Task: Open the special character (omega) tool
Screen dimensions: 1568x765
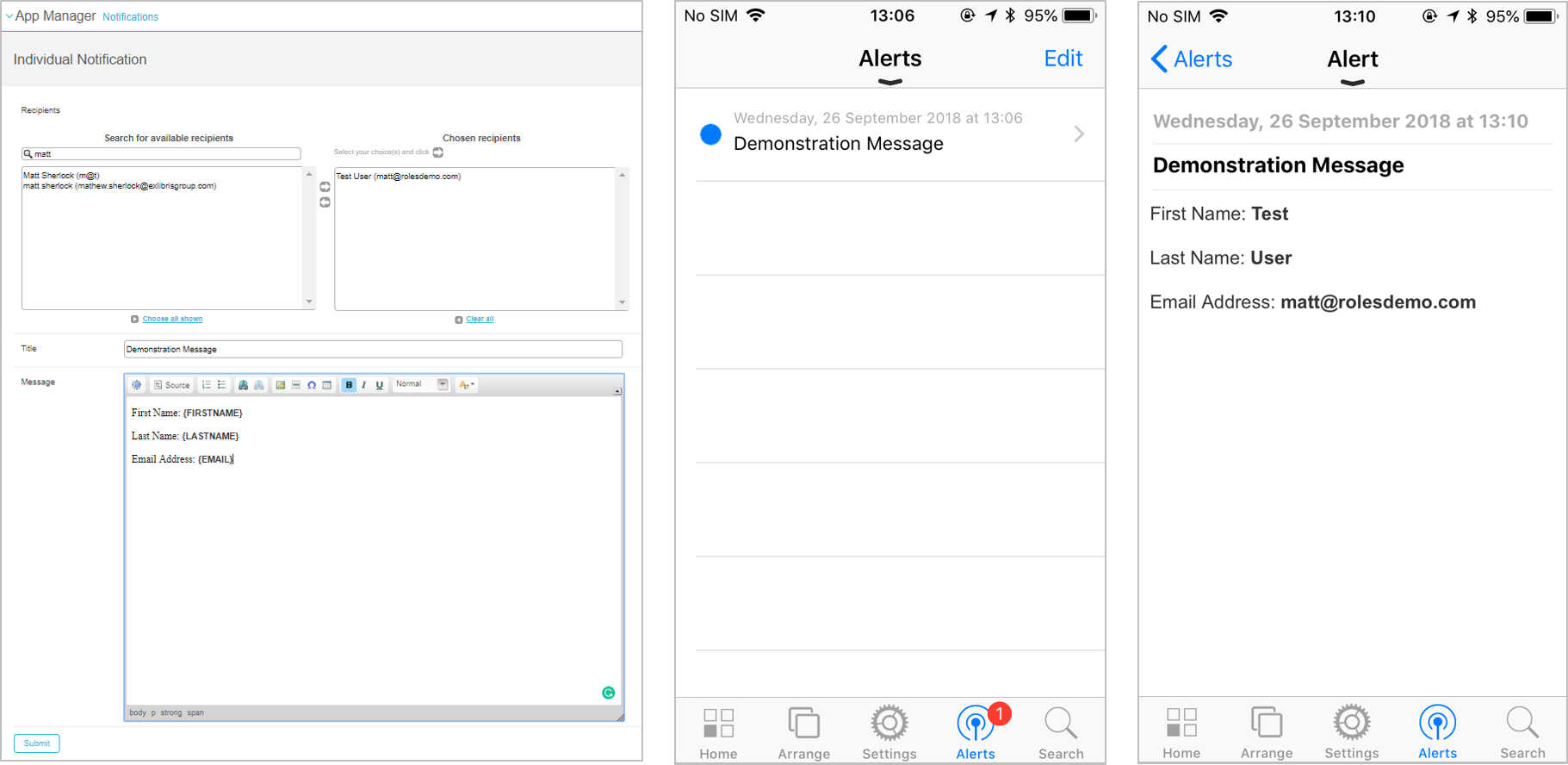Action: tap(312, 385)
